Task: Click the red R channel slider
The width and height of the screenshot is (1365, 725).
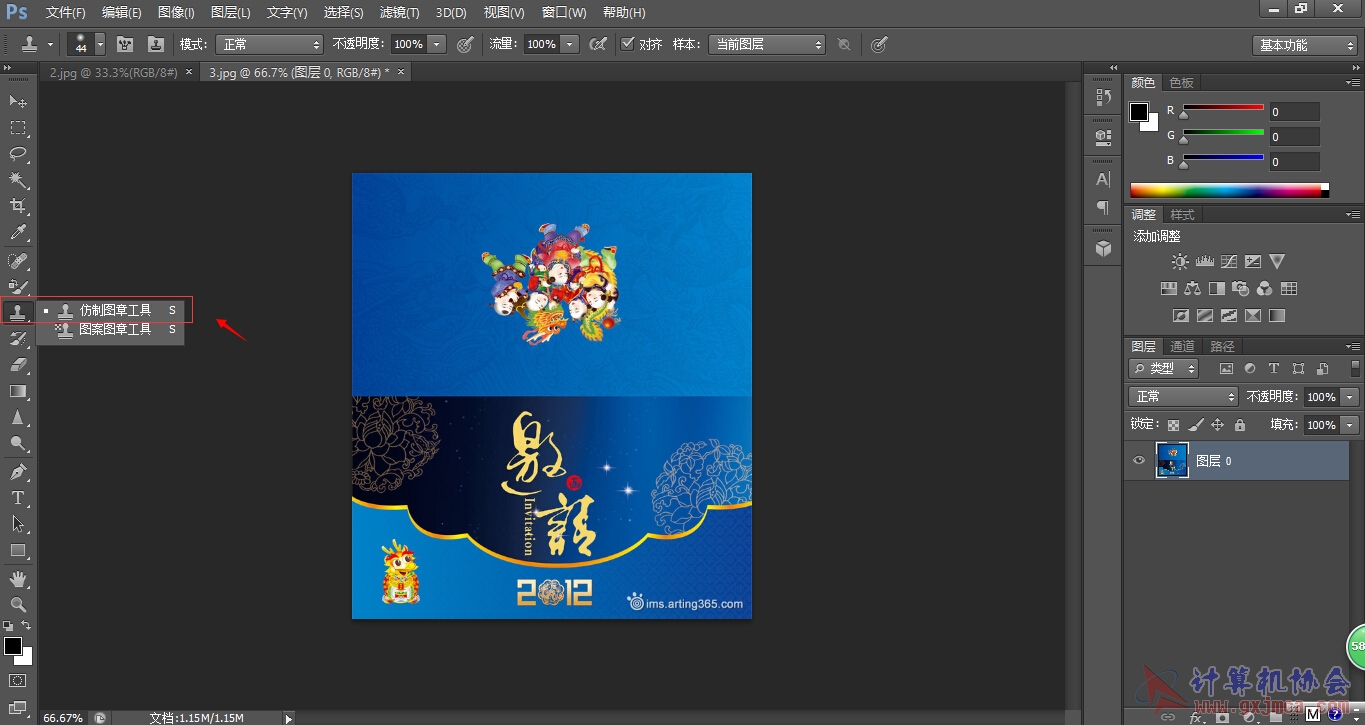Action: 1223,109
